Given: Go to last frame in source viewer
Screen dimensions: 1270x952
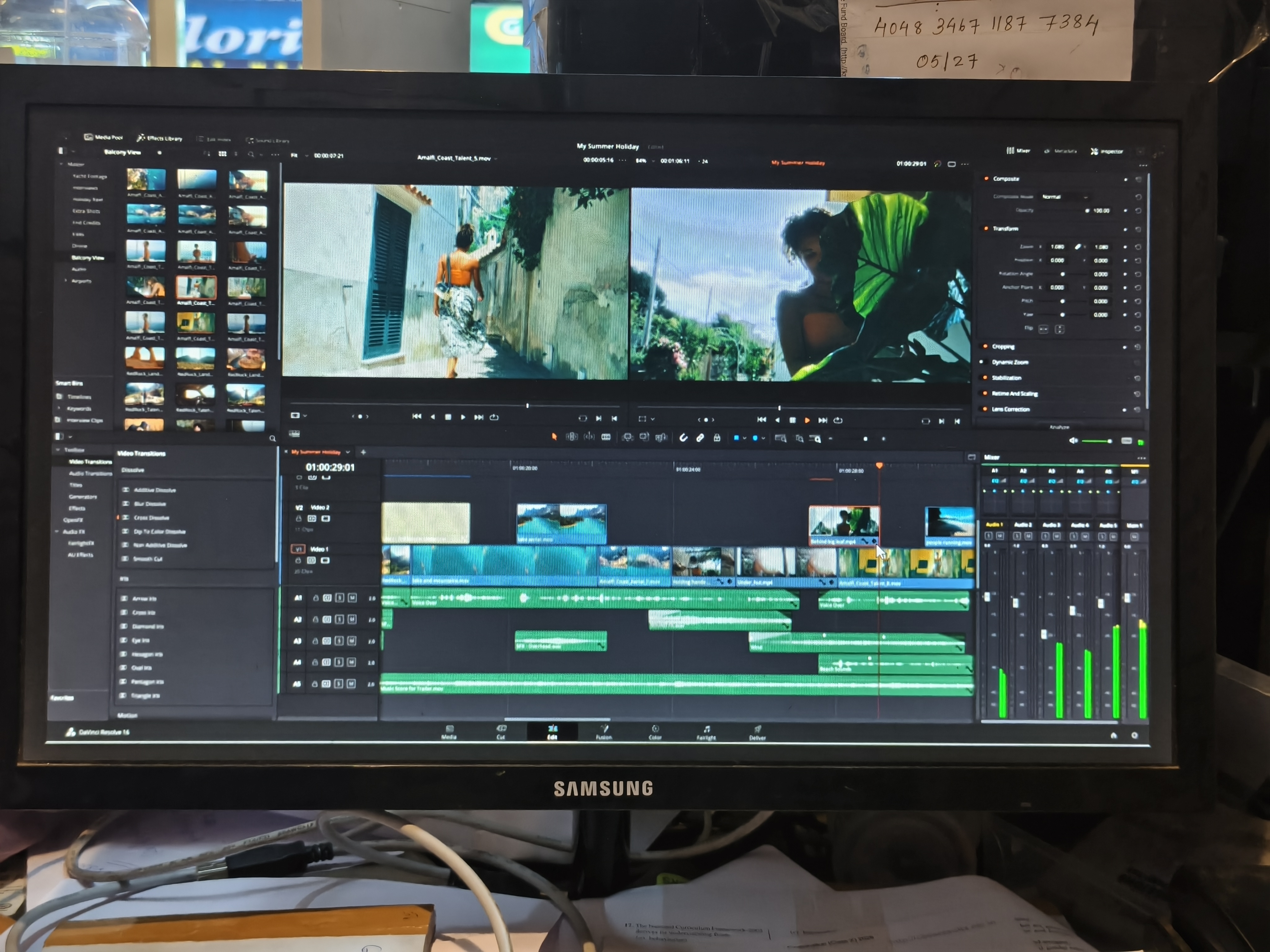Looking at the screenshot, I should (478, 417).
